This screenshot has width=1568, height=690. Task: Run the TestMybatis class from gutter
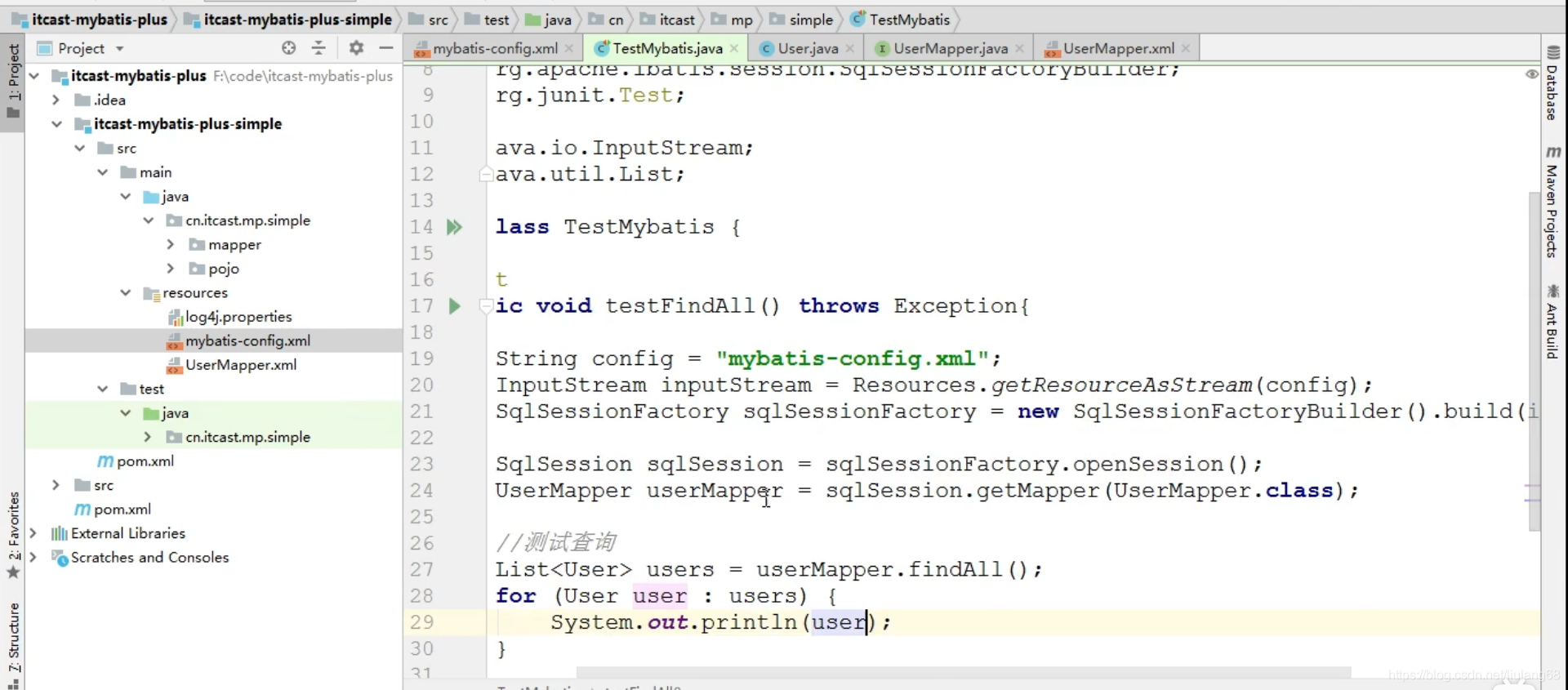coord(455,227)
